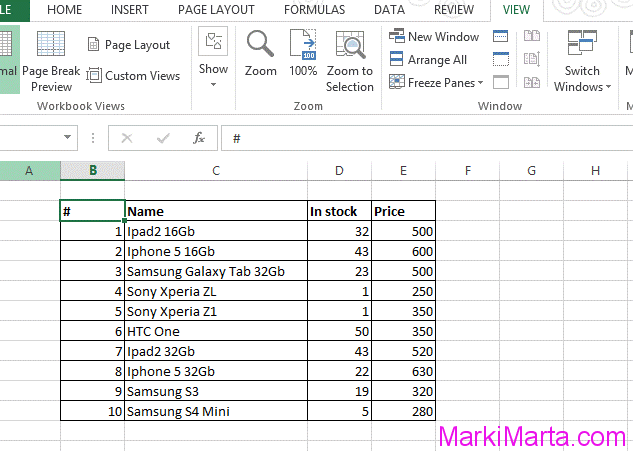Viewport: 633px width, 451px height.
Task: Select column B header
Action: coord(93,170)
